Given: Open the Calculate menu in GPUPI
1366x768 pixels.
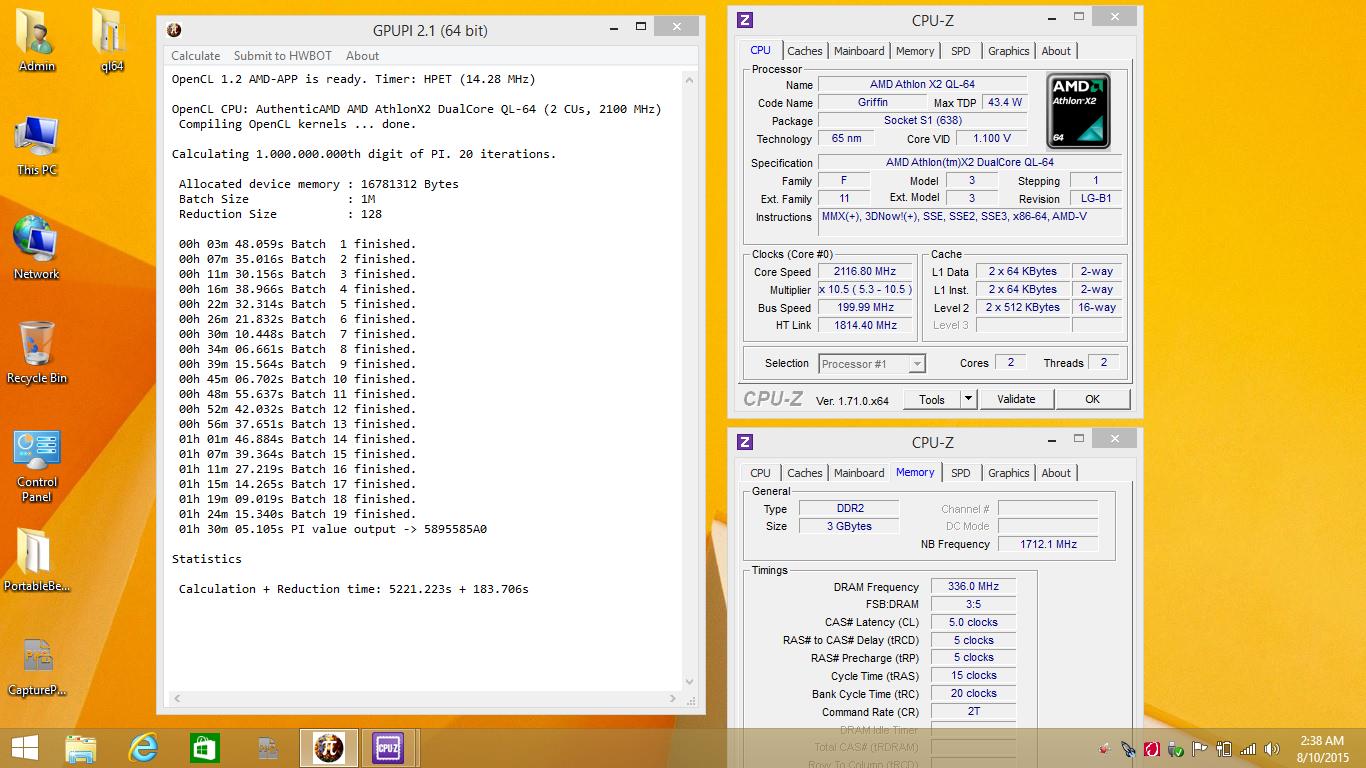Looking at the screenshot, I should (x=196, y=56).
